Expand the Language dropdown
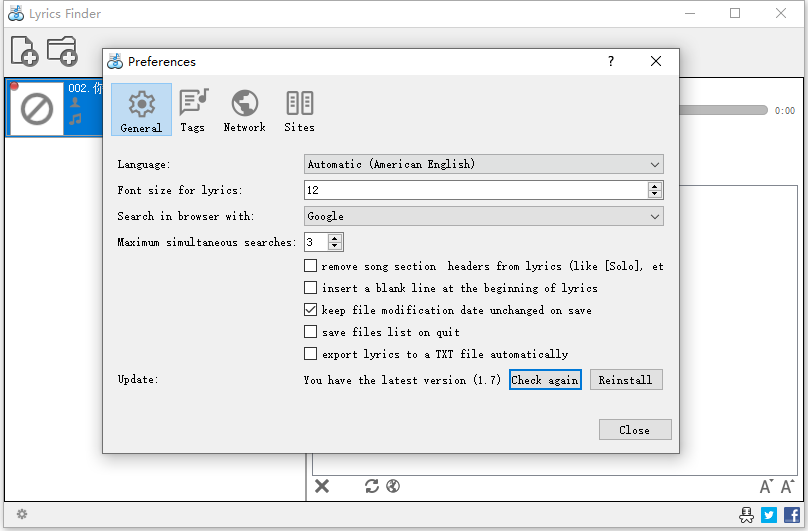The width and height of the screenshot is (808, 531). pos(483,164)
